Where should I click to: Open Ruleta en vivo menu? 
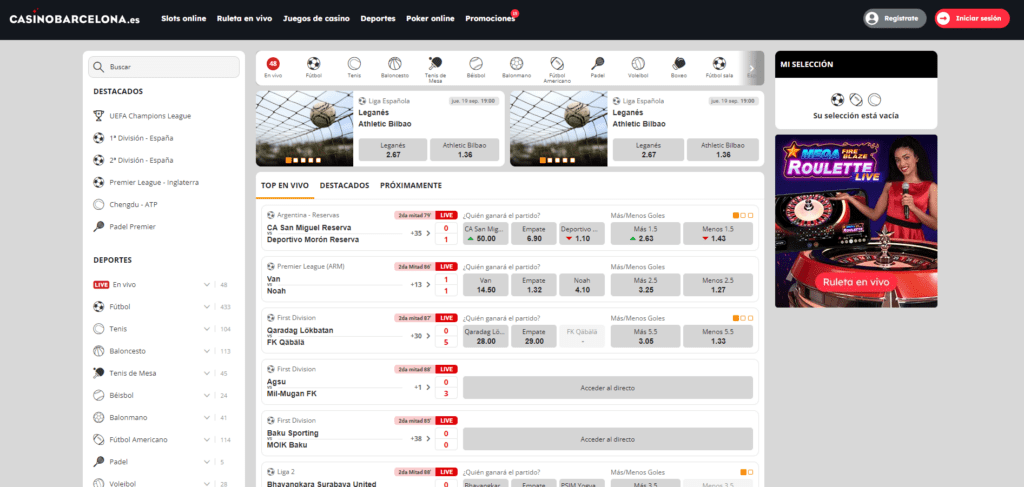pyautogui.click(x=244, y=19)
